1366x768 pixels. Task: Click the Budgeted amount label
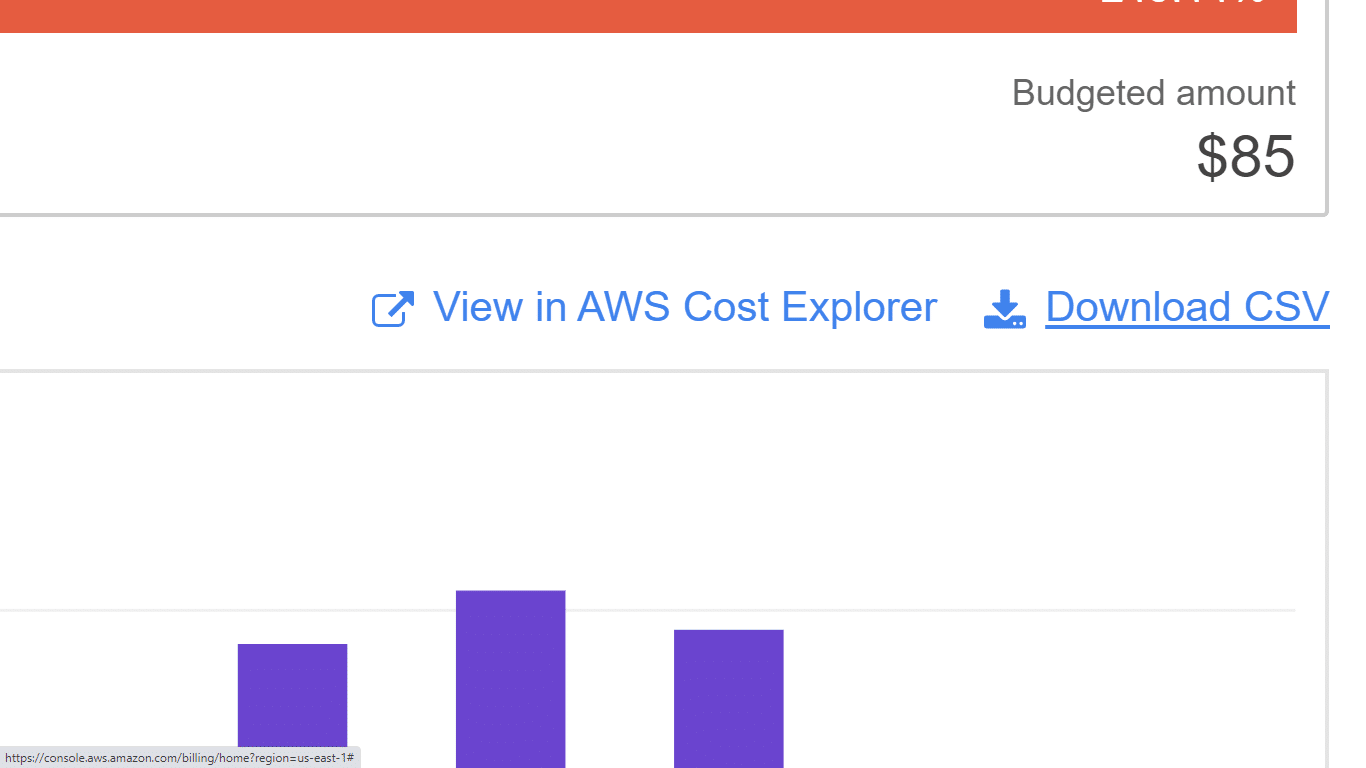point(1153,92)
